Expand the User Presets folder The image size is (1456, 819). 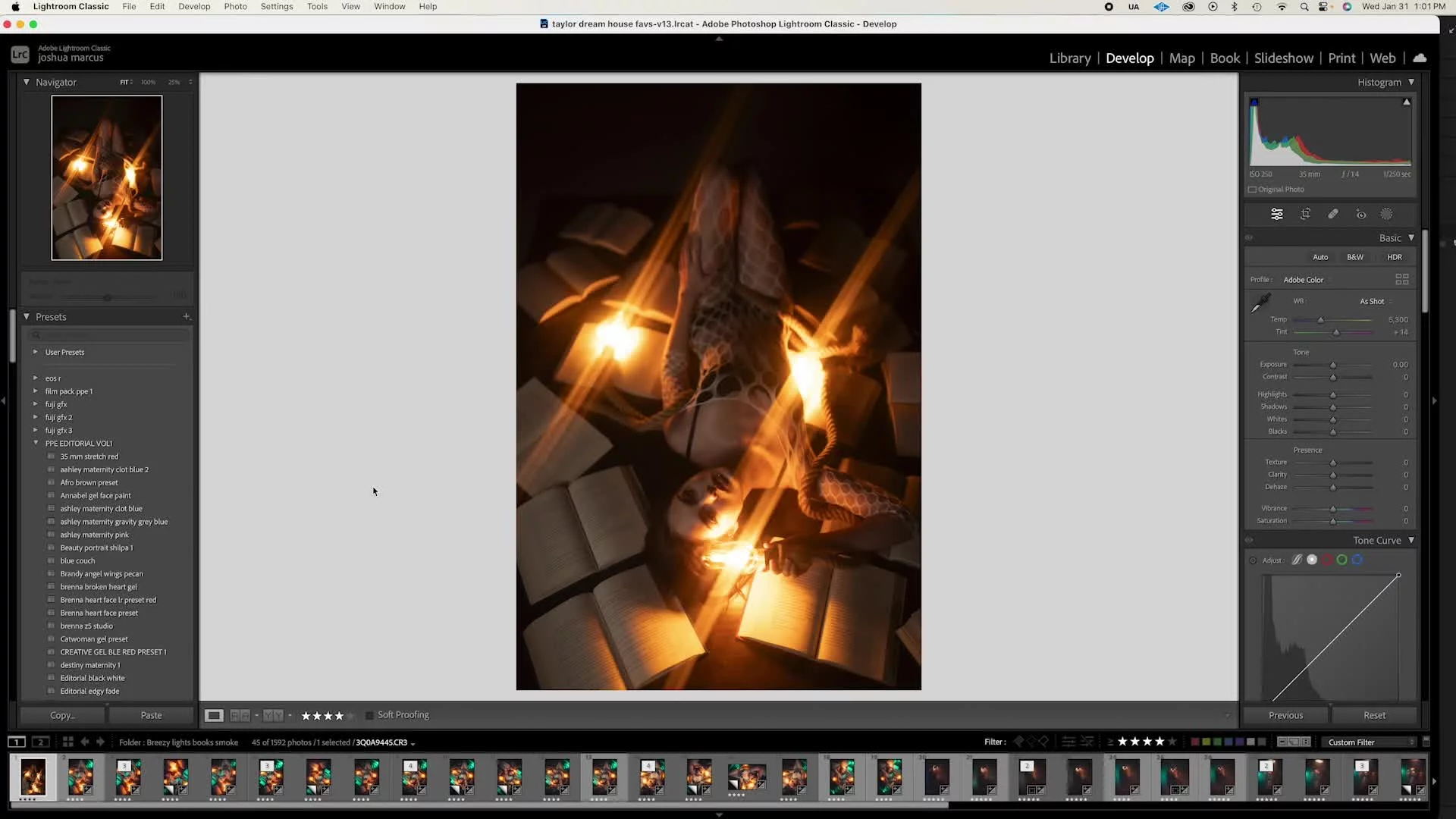click(35, 352)
